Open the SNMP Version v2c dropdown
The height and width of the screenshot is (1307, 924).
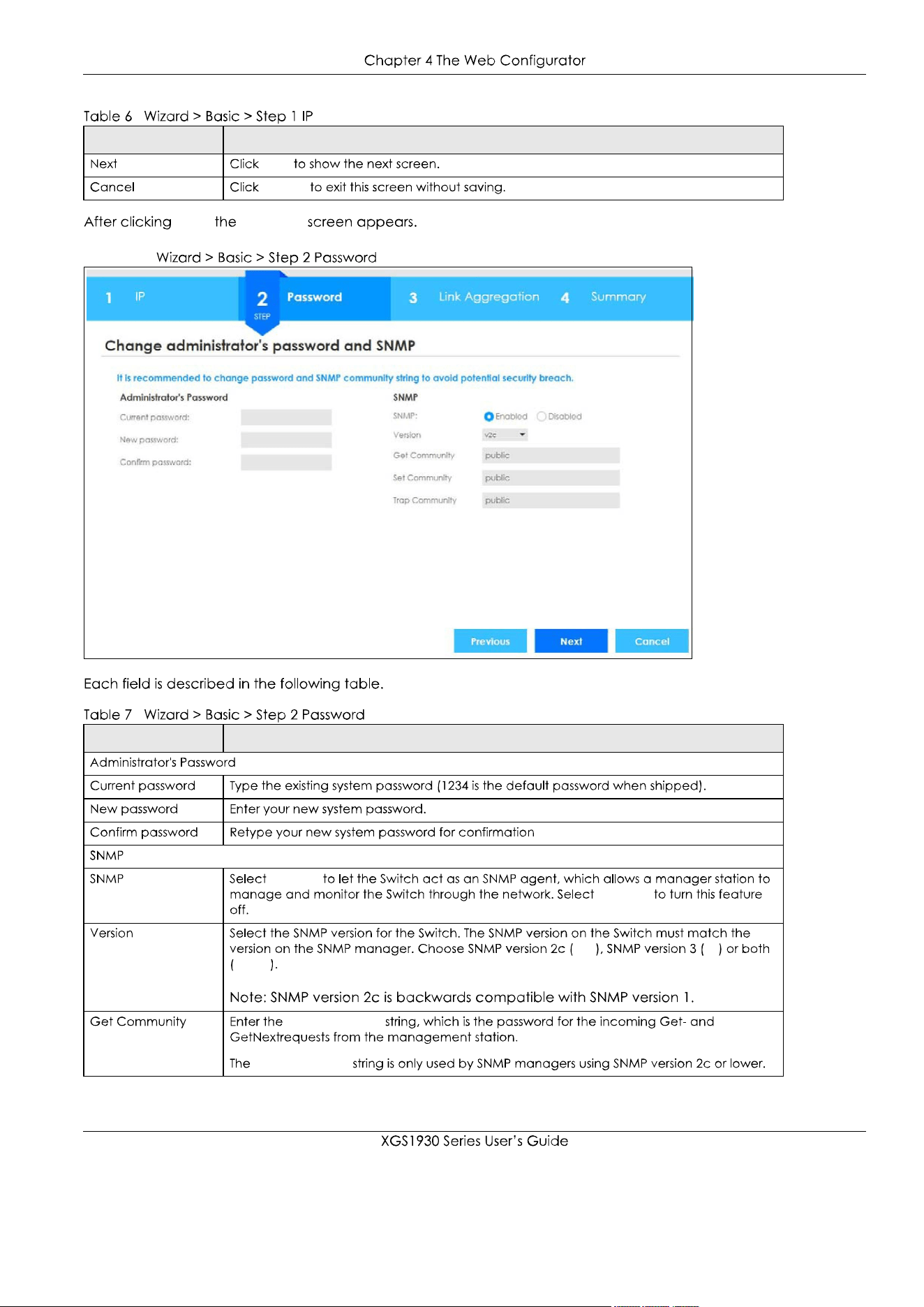point(505,435)
